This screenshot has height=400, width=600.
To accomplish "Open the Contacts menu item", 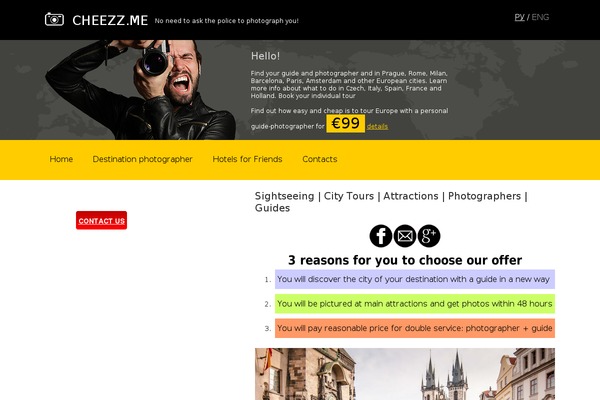I will 320,159.
